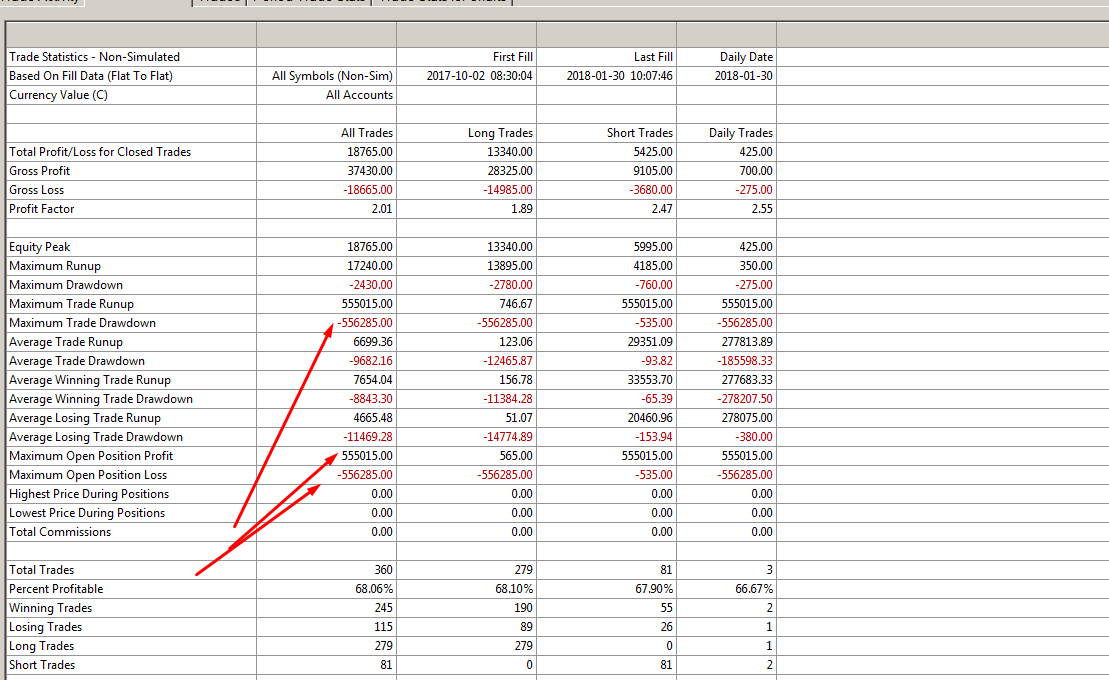Click Maximum Open Position Profit All Trades value

(366, 456)
